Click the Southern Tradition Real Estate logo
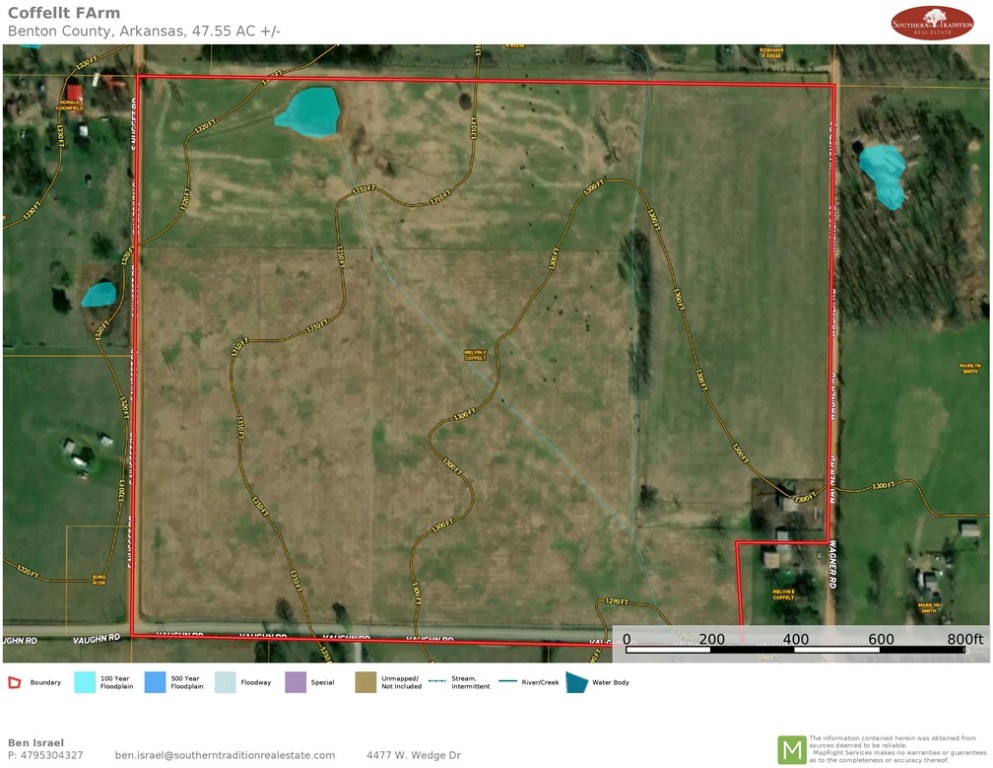This screenshot has height=768, width=993. click(x=931, y=22)
